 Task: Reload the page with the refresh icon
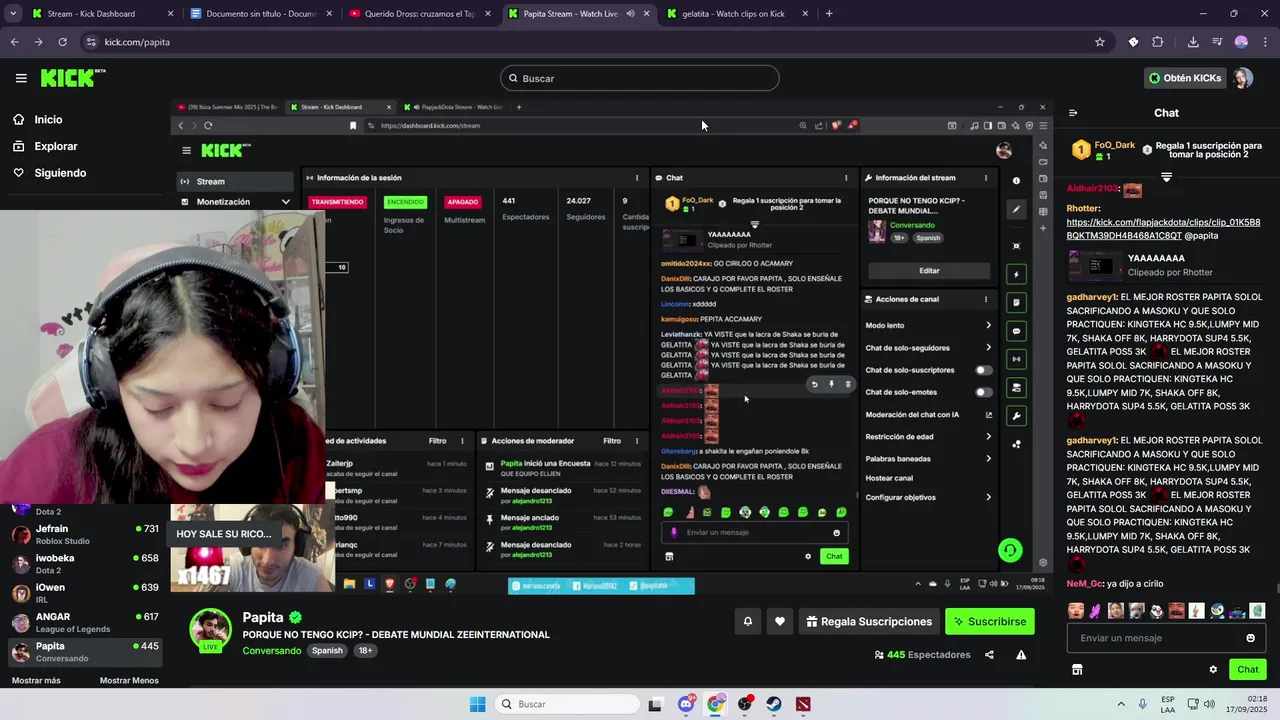tap(62, 42)
